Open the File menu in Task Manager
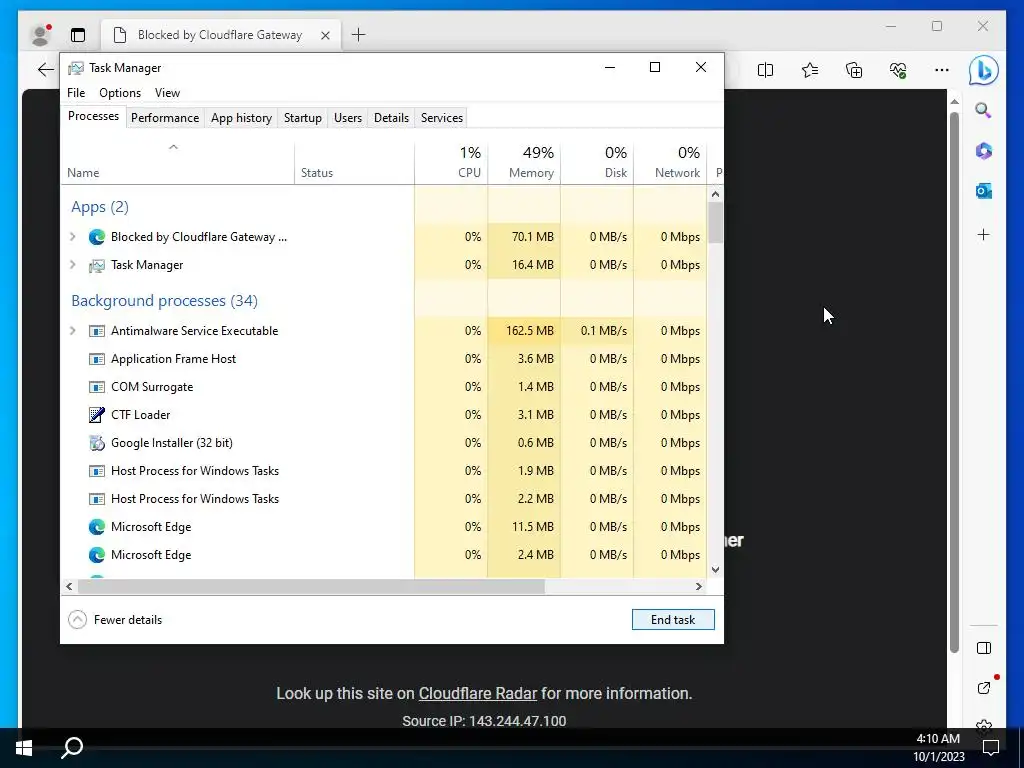1024x768 pixels. point(76,93)
